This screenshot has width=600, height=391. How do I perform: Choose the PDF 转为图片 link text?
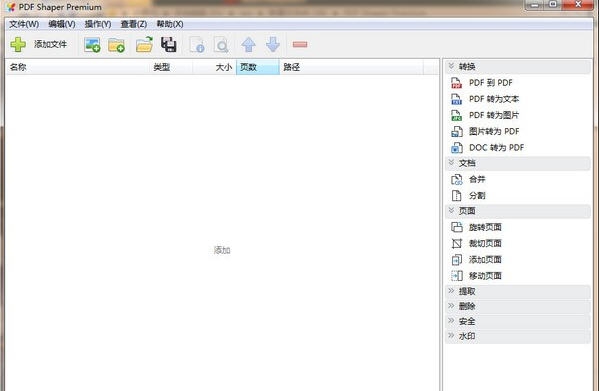[494, 115]
